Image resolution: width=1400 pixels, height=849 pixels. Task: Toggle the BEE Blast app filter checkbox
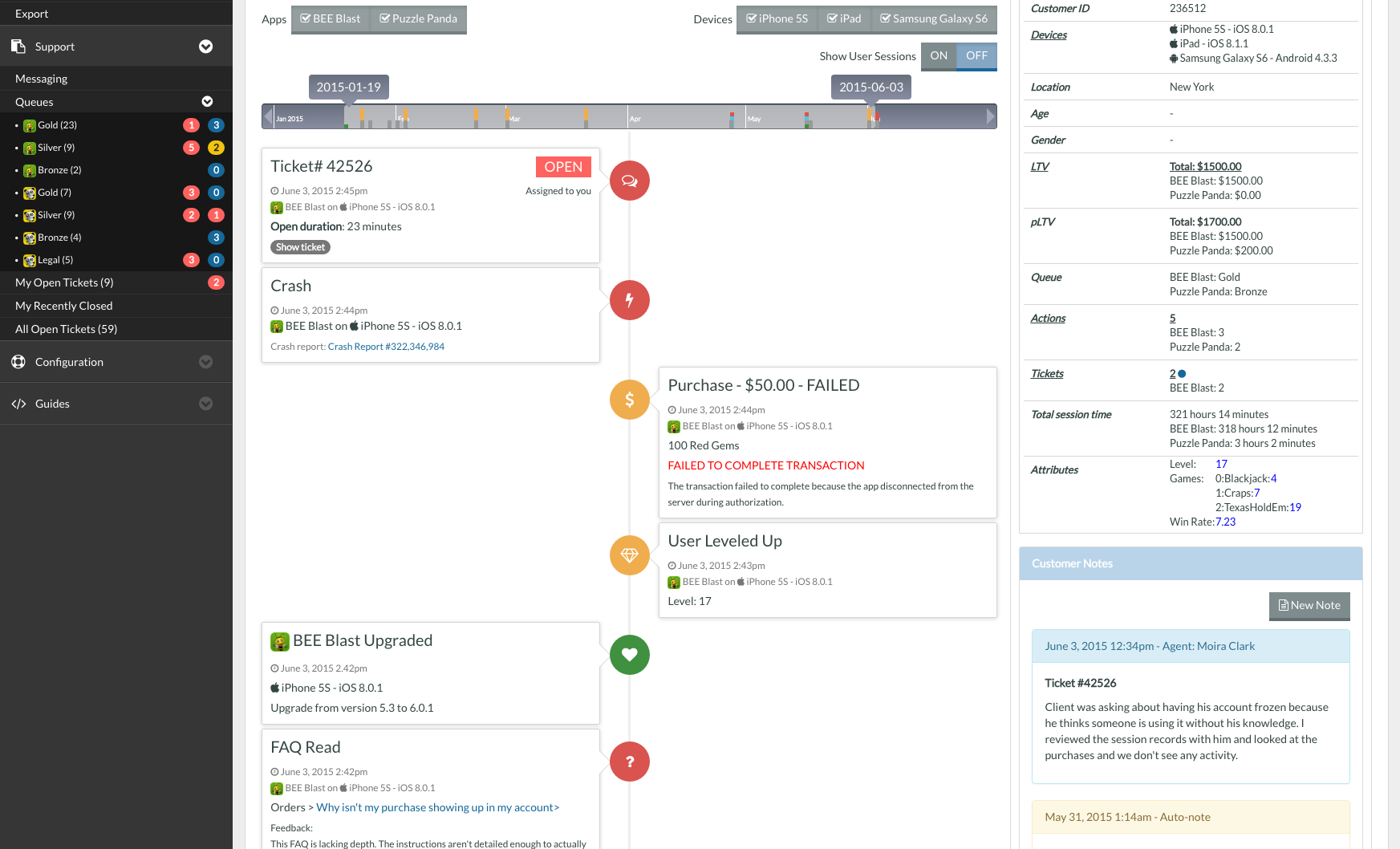tap(331, 19)
